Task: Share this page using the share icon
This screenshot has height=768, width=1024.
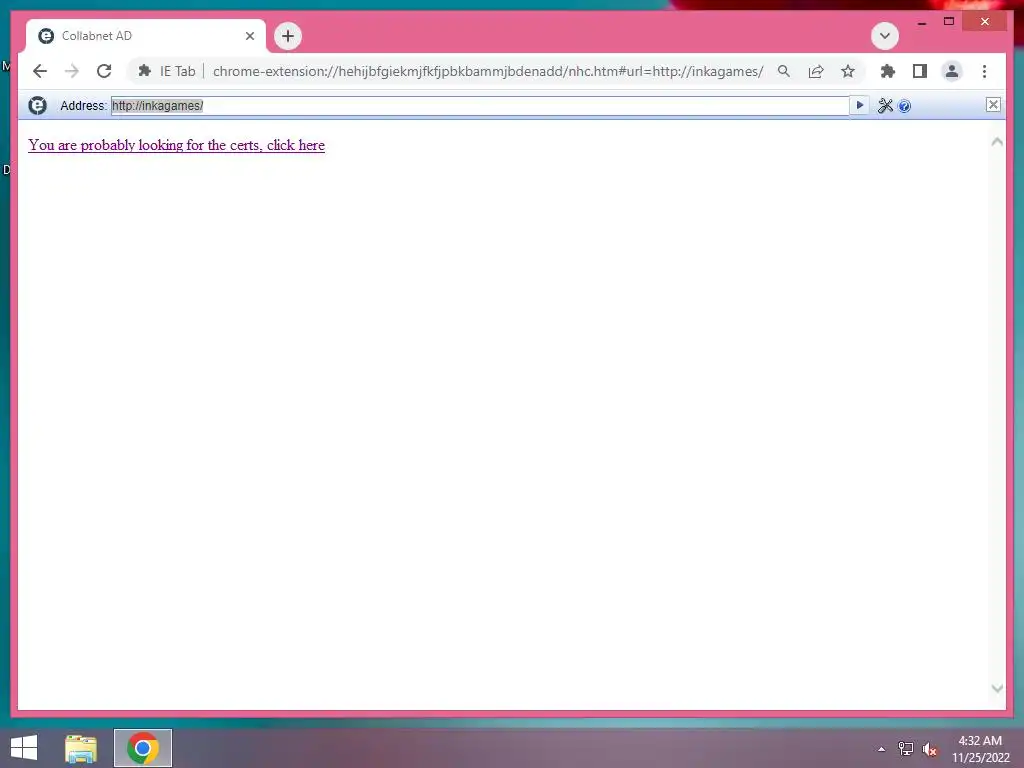Action: pyautogui.click(x=816, y=71)
